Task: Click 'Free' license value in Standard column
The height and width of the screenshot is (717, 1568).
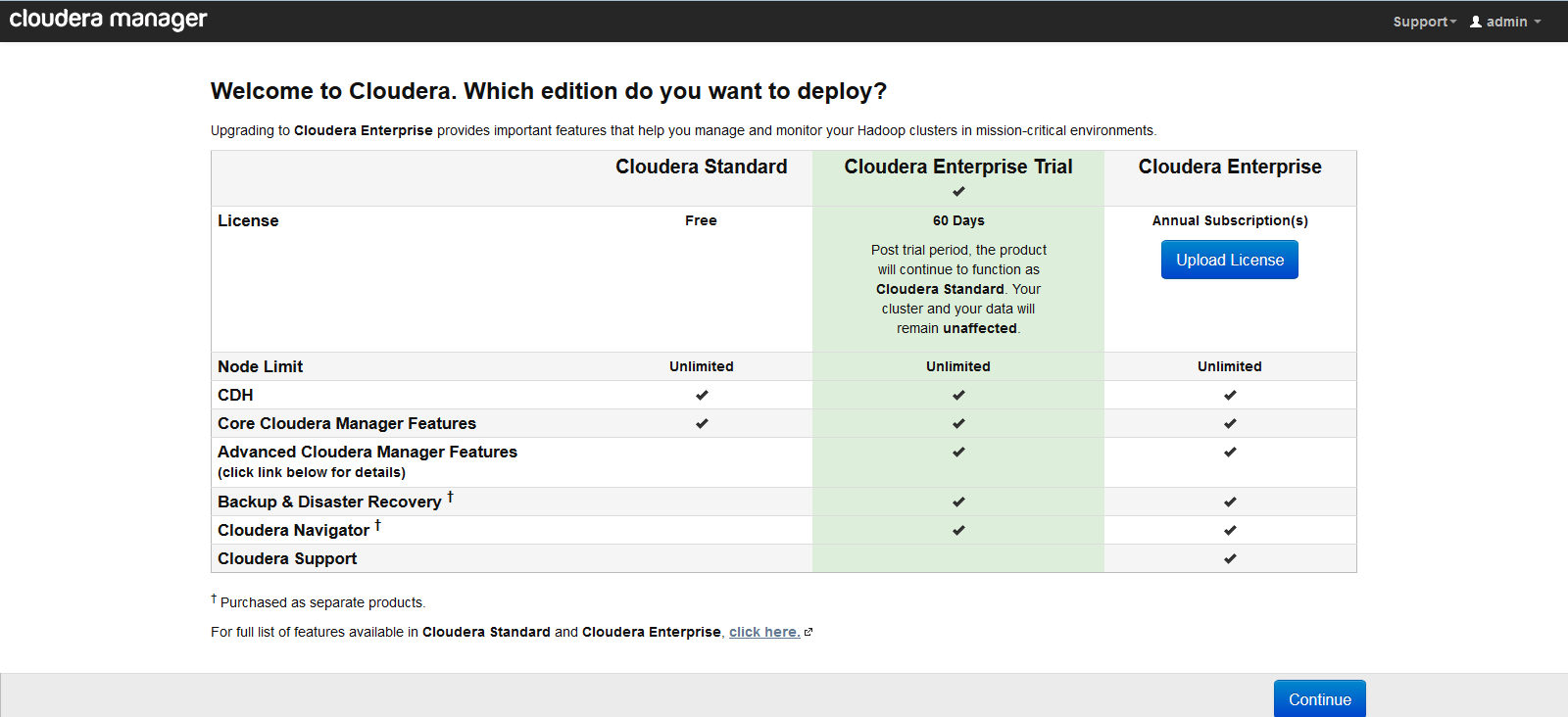Action: 701,220
